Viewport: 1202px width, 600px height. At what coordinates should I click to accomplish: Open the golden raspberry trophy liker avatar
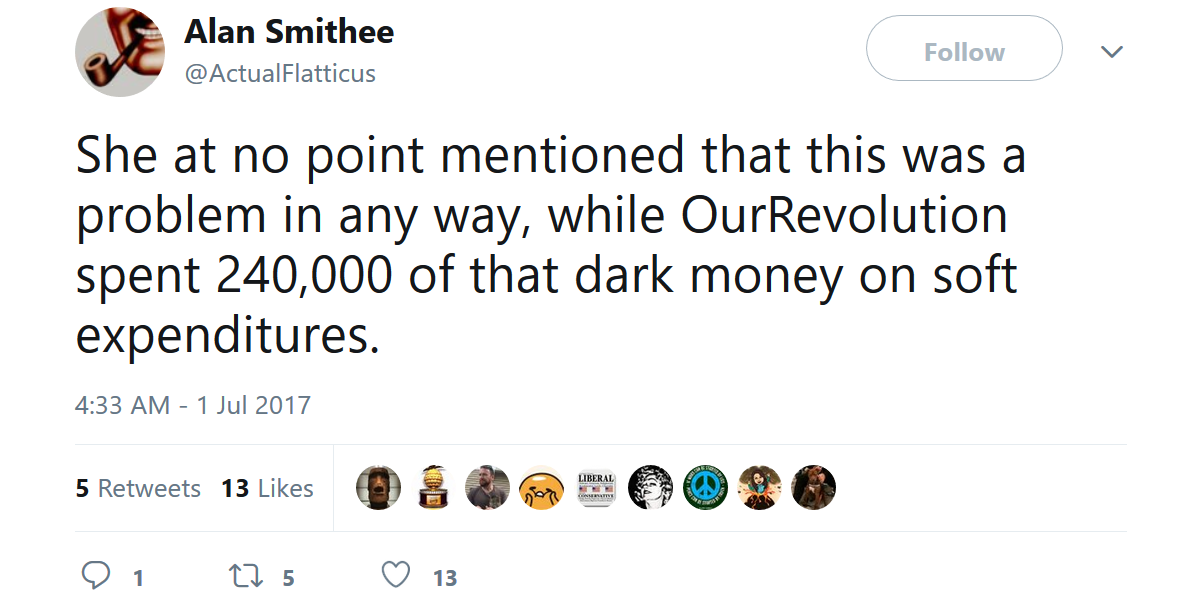pyautogui.click(x=433, y=488)
